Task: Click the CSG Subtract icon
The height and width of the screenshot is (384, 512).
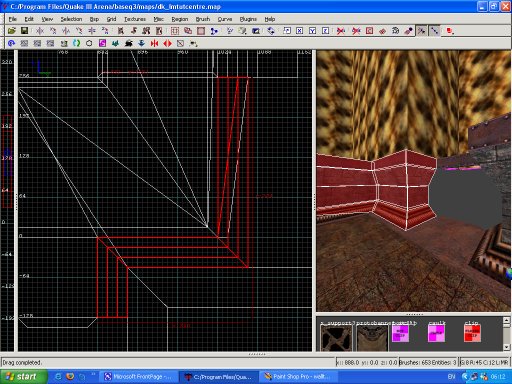Action: coord(188,31)
